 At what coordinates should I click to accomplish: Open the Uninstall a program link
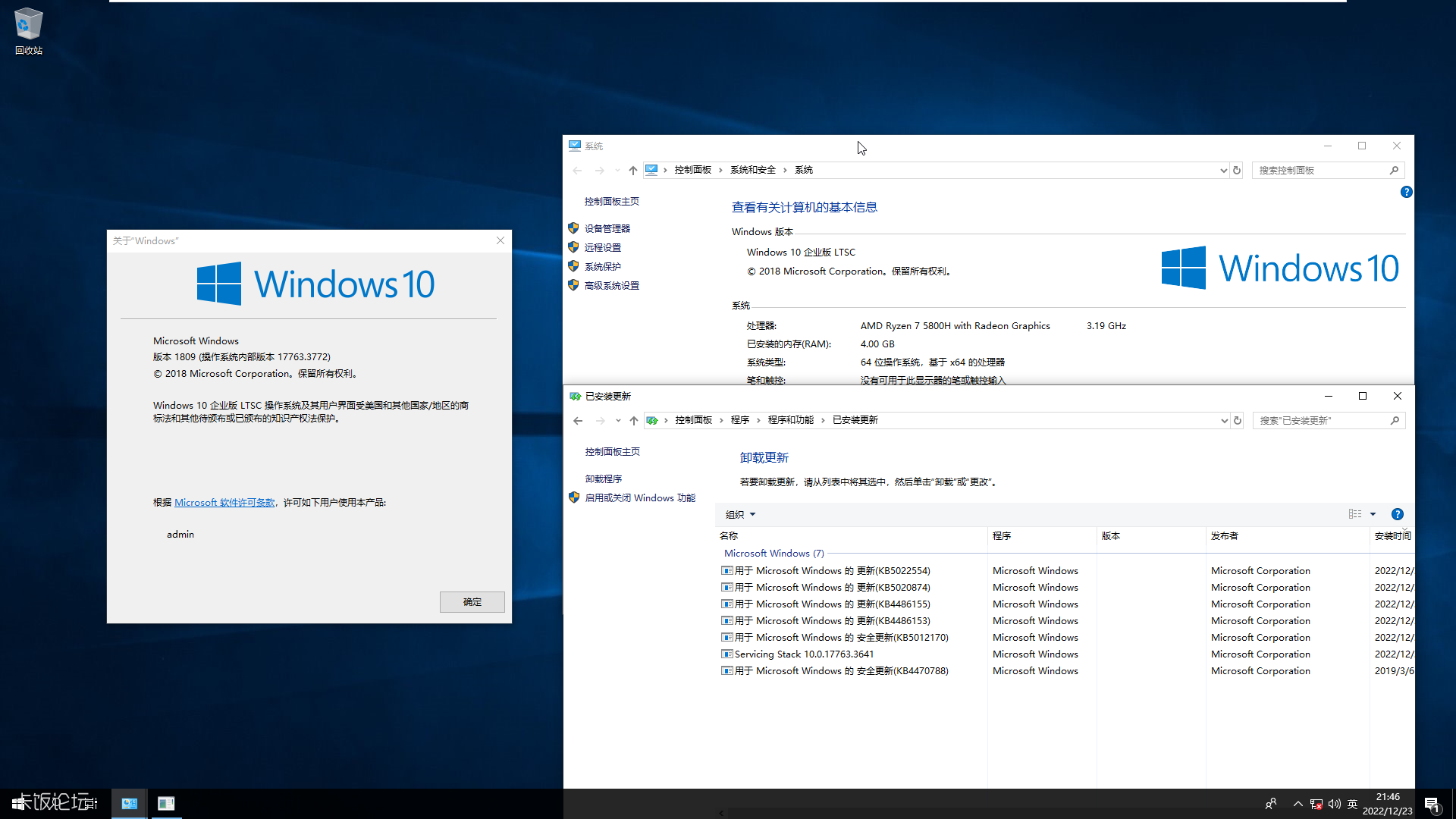[x=603, y=479]
